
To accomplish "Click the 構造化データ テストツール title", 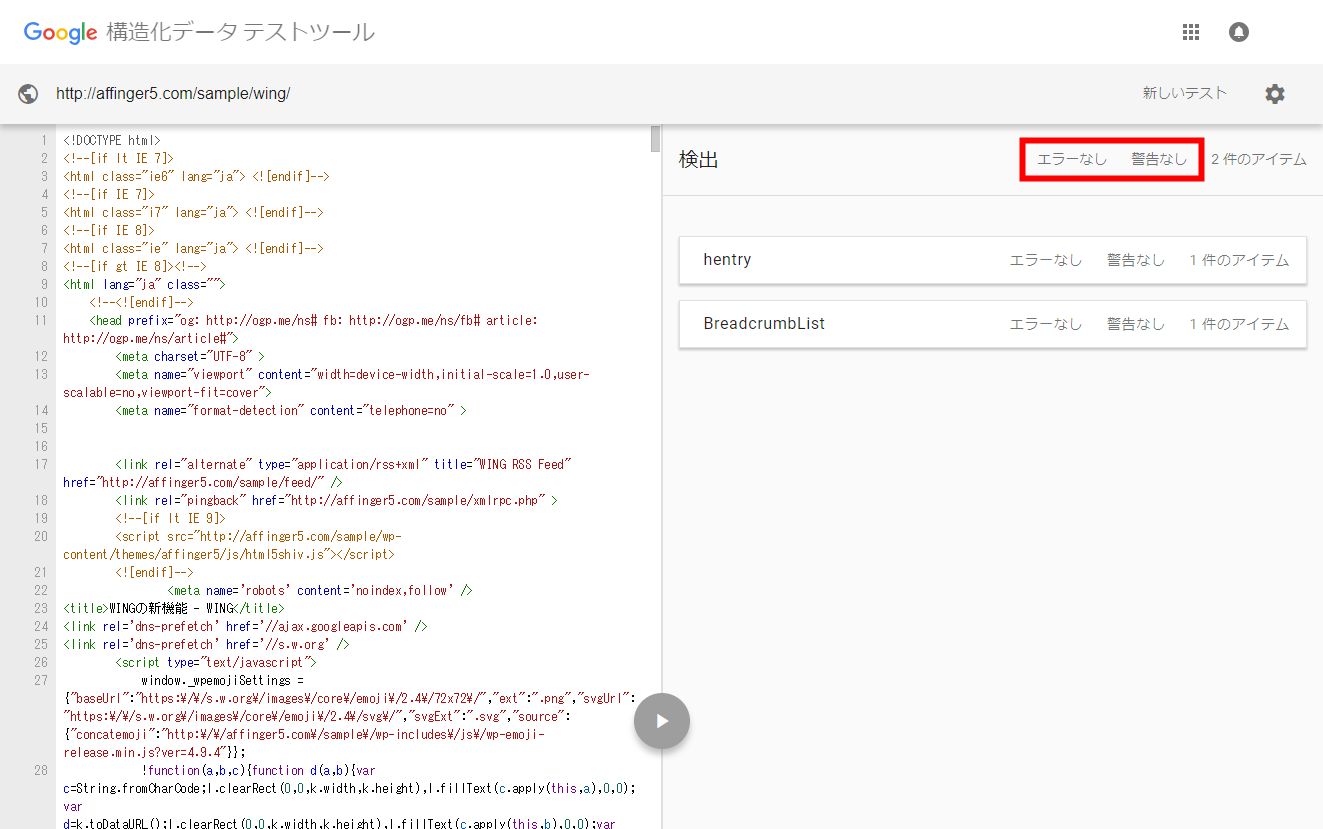I will (241, 32).
